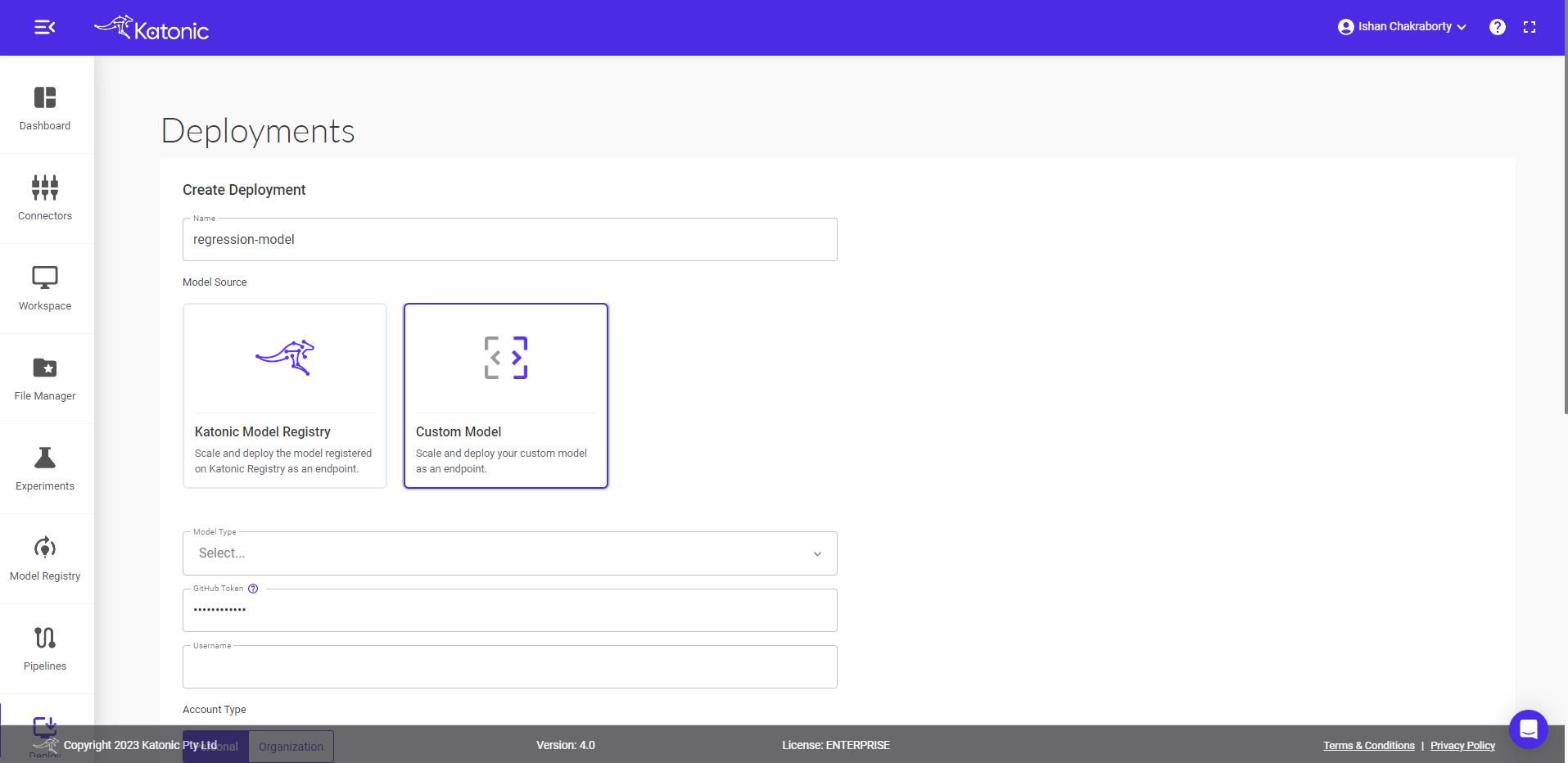Click the code brackets icon in Custom Model card

506,358
